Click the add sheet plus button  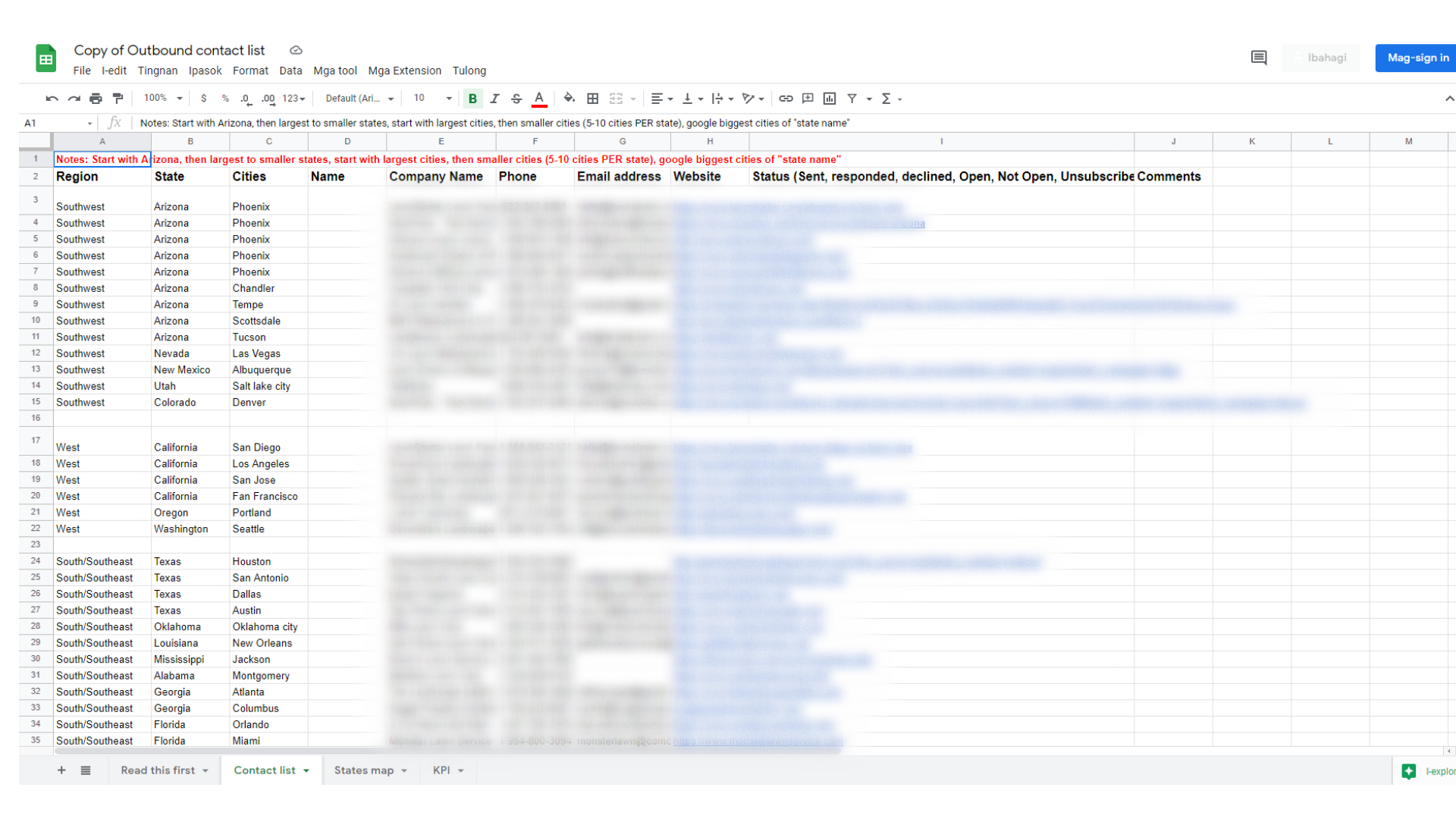tap(61, 770)
